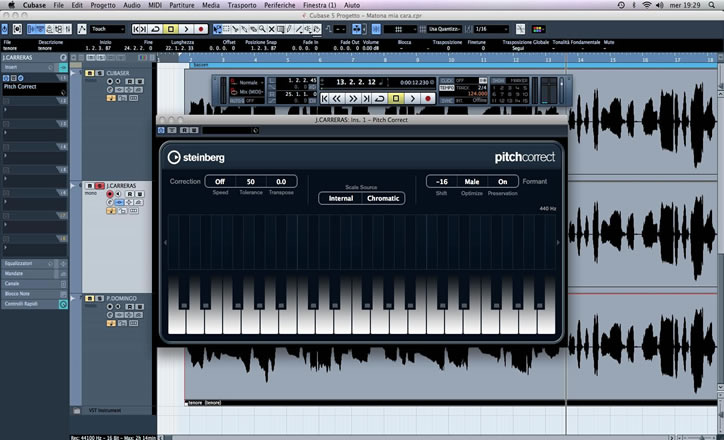Open the Trasporto menu

[241, 5]
